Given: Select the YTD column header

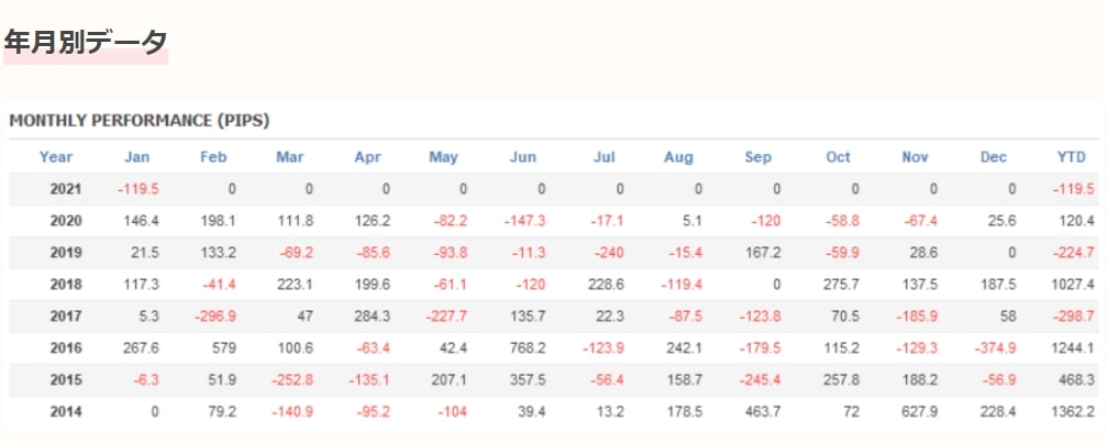Looking at the screenshot, I should click(1071, 157).
